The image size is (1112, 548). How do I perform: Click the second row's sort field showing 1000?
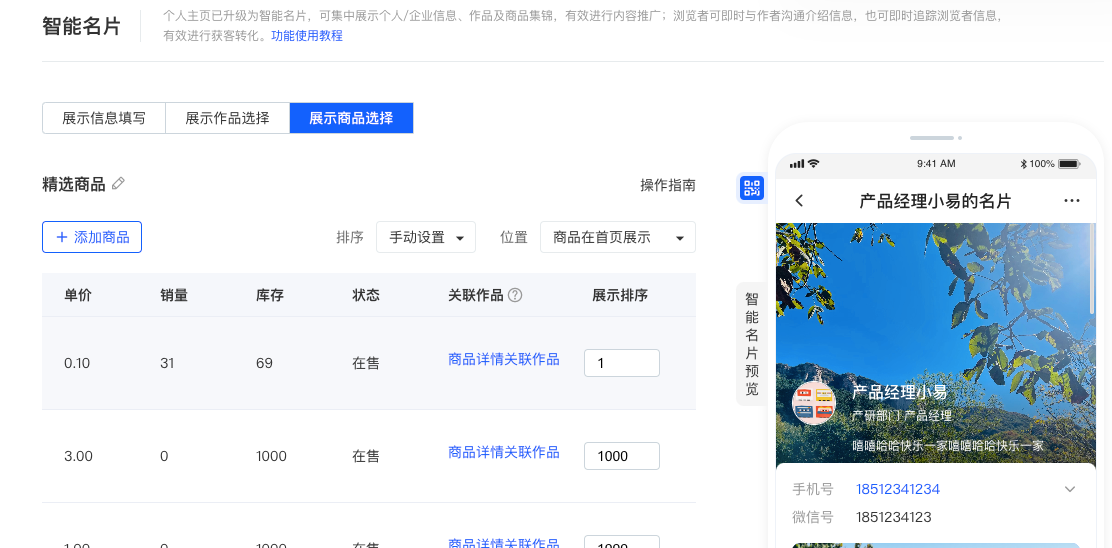(621, 456)
